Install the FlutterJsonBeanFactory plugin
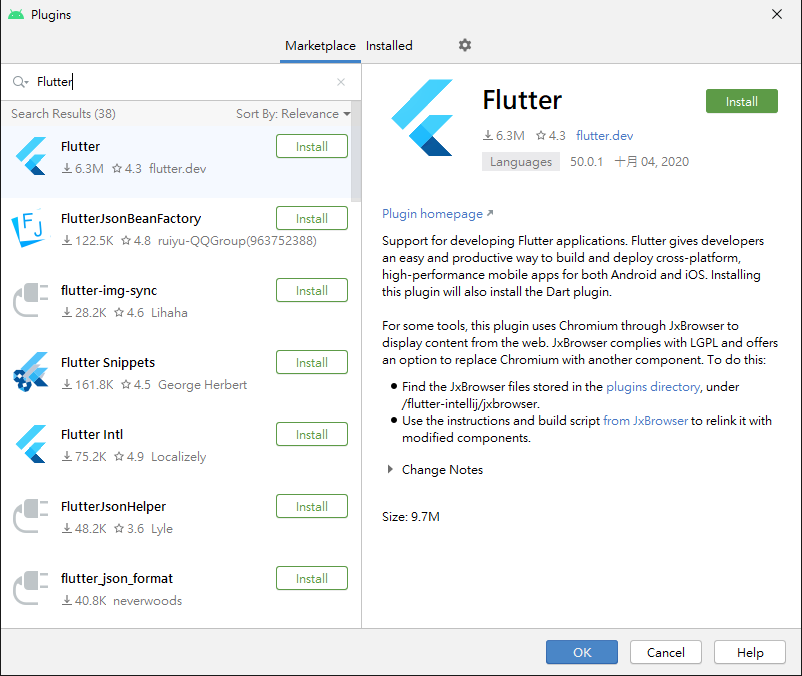Image resolution: width=802 pixels, height=676 pixels. point(312,219)
